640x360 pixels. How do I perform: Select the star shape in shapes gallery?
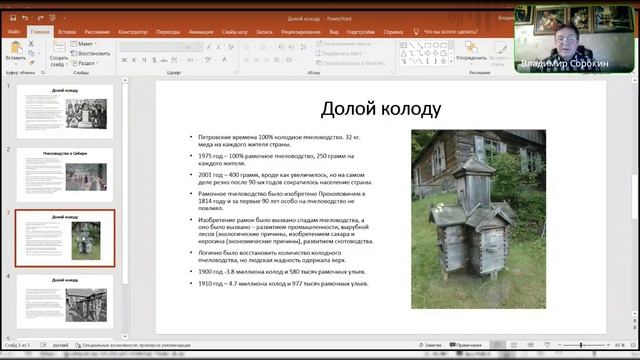click(444, 61)
